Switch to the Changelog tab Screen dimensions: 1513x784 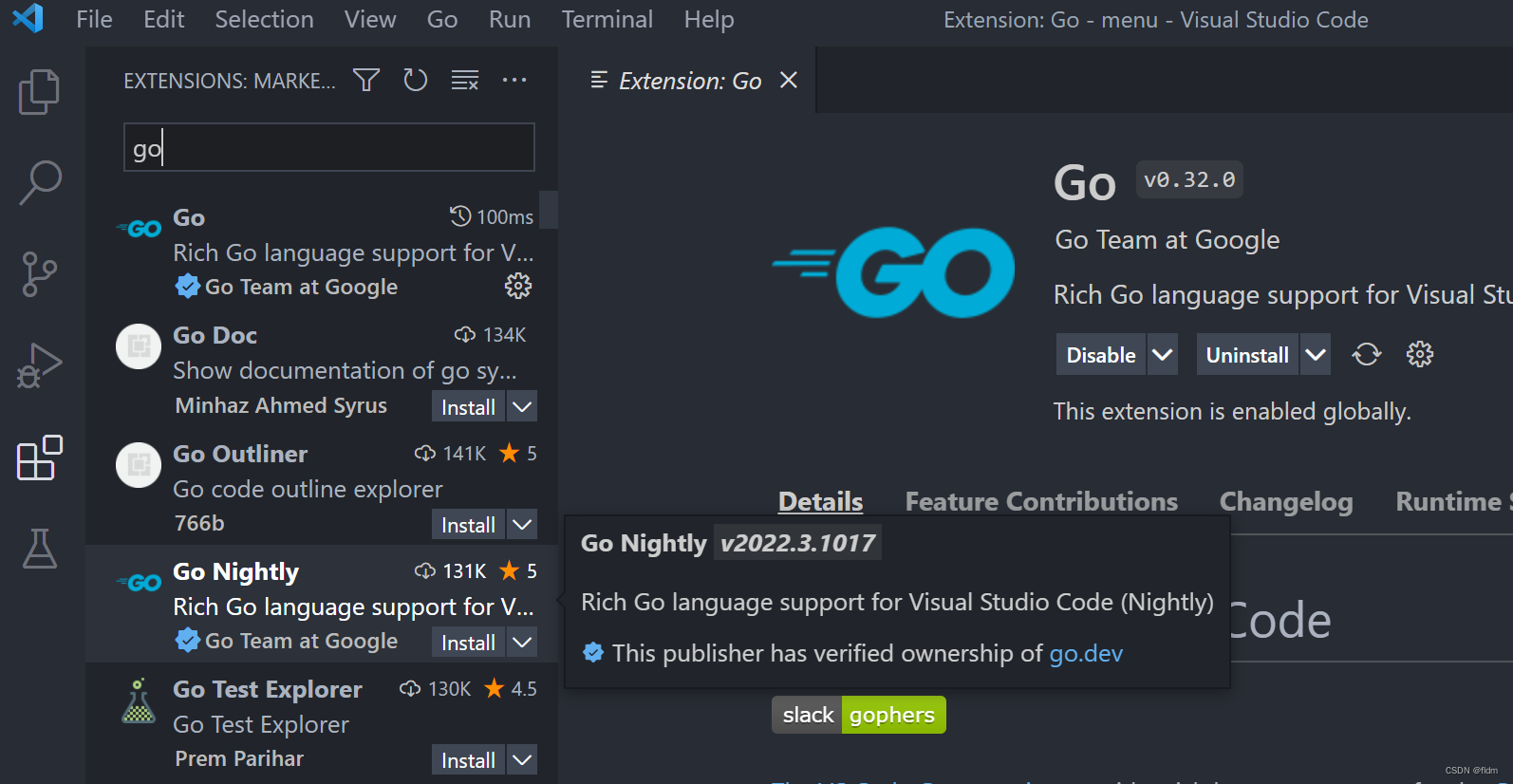click(x=1286, y=501)
